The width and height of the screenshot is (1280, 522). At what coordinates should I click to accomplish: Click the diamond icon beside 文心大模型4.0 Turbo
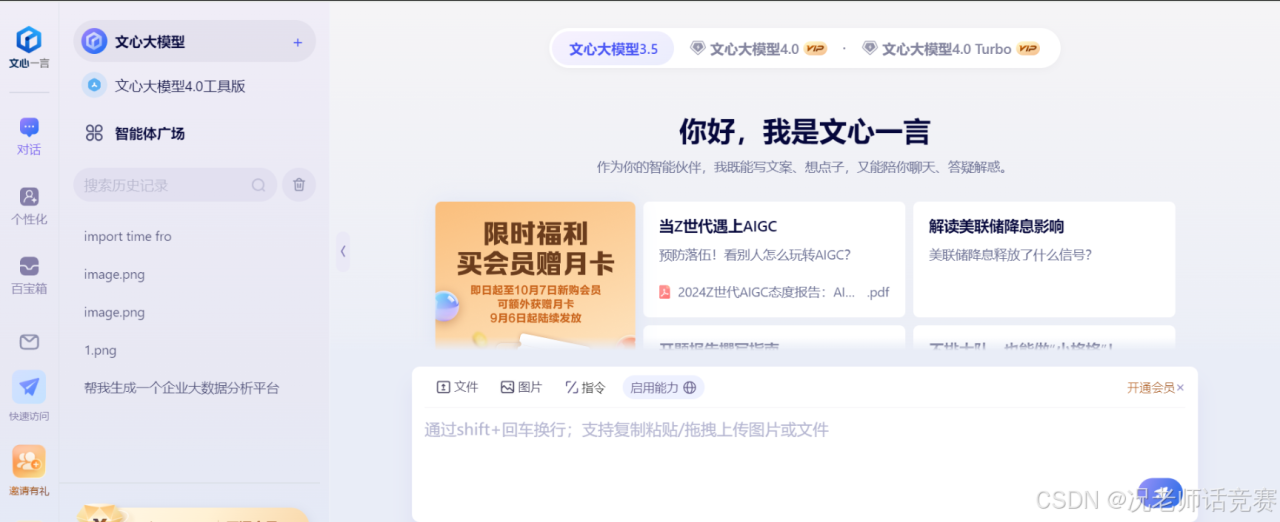(869, 48)
